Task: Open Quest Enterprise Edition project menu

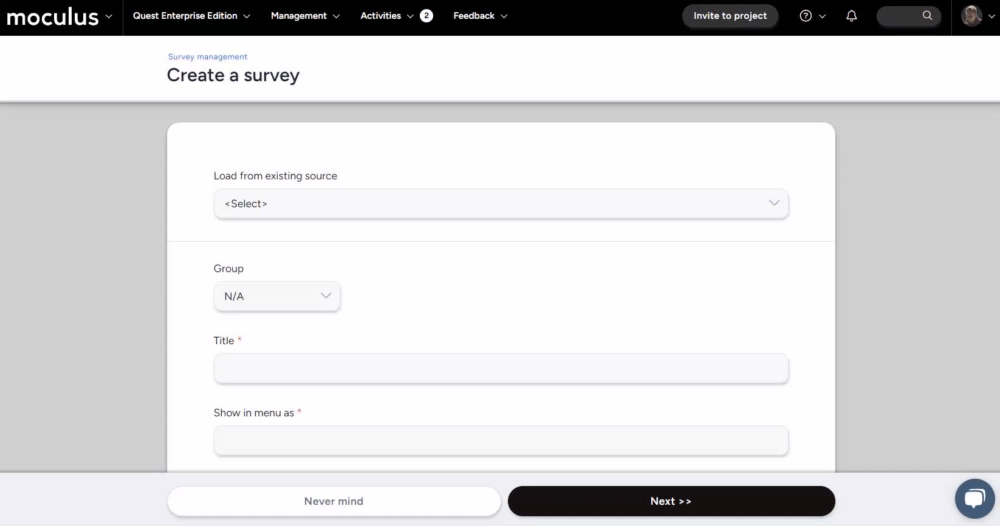Action: [191, 16]
